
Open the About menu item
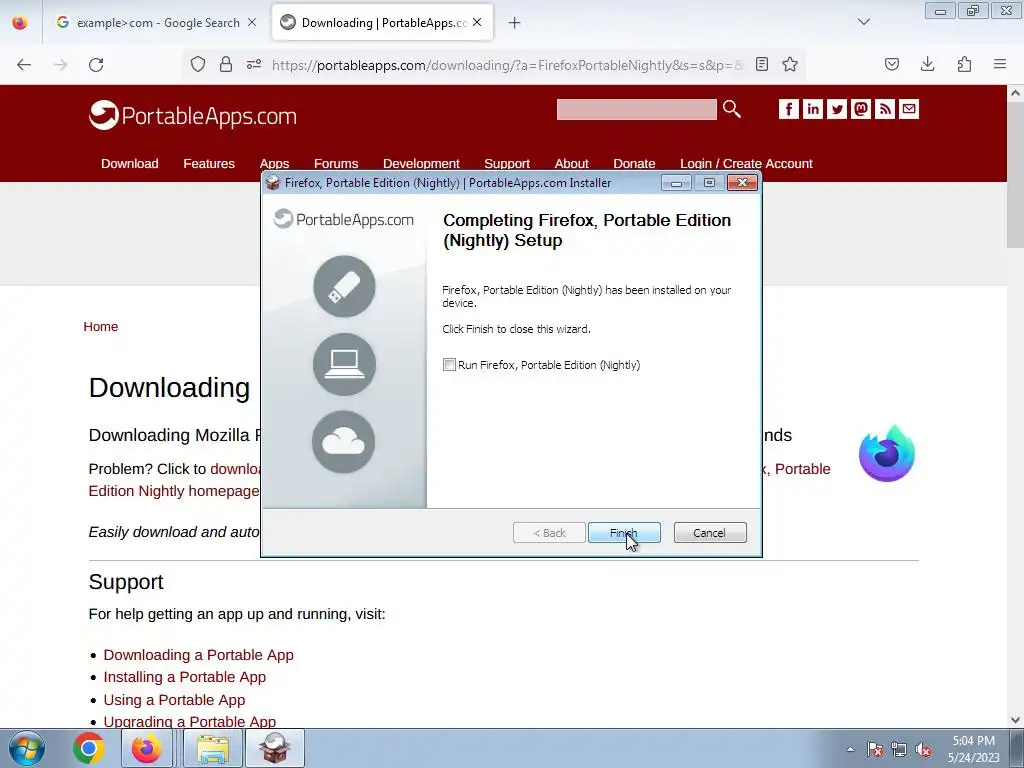coord(571,163)
